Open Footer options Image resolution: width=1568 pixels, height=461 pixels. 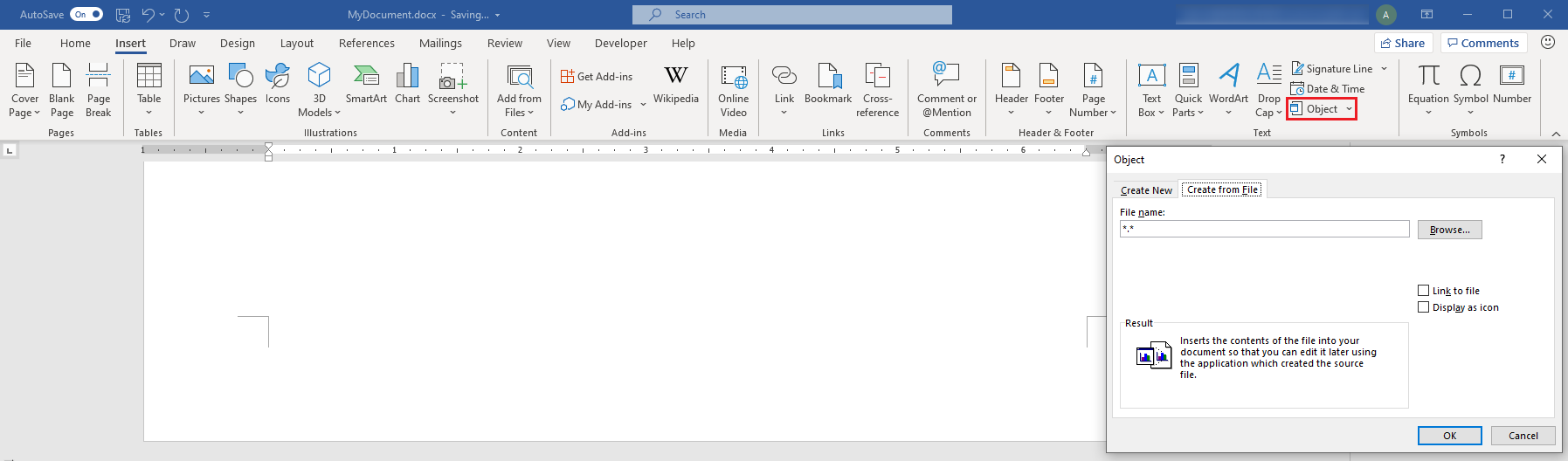pyautogui.click(x=1049, y=90)
